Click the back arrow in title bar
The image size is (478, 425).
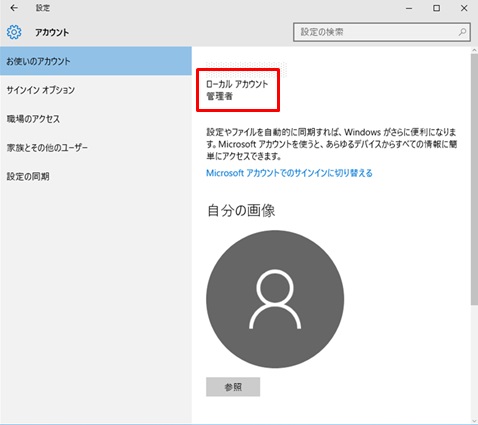[x=14, y=8]
